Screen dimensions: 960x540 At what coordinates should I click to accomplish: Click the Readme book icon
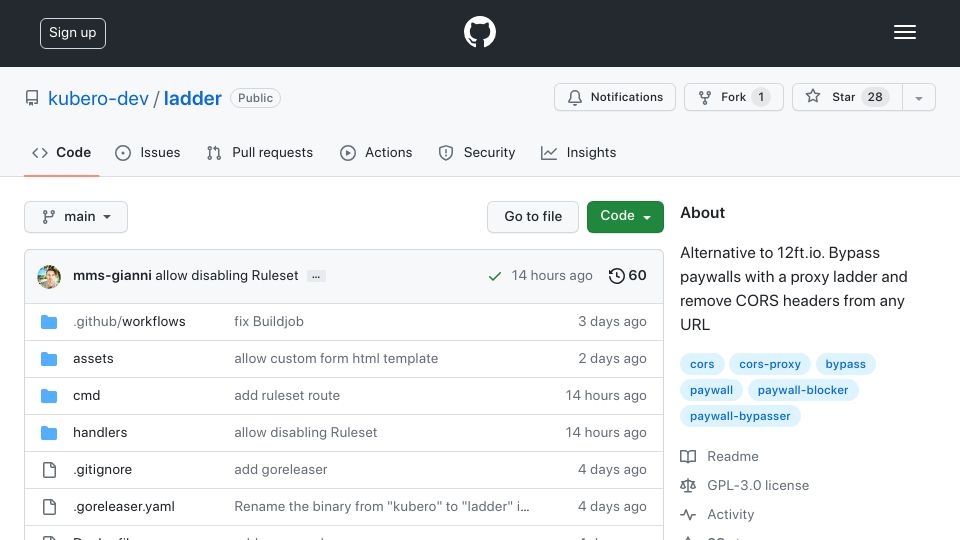tap(688, 457)
